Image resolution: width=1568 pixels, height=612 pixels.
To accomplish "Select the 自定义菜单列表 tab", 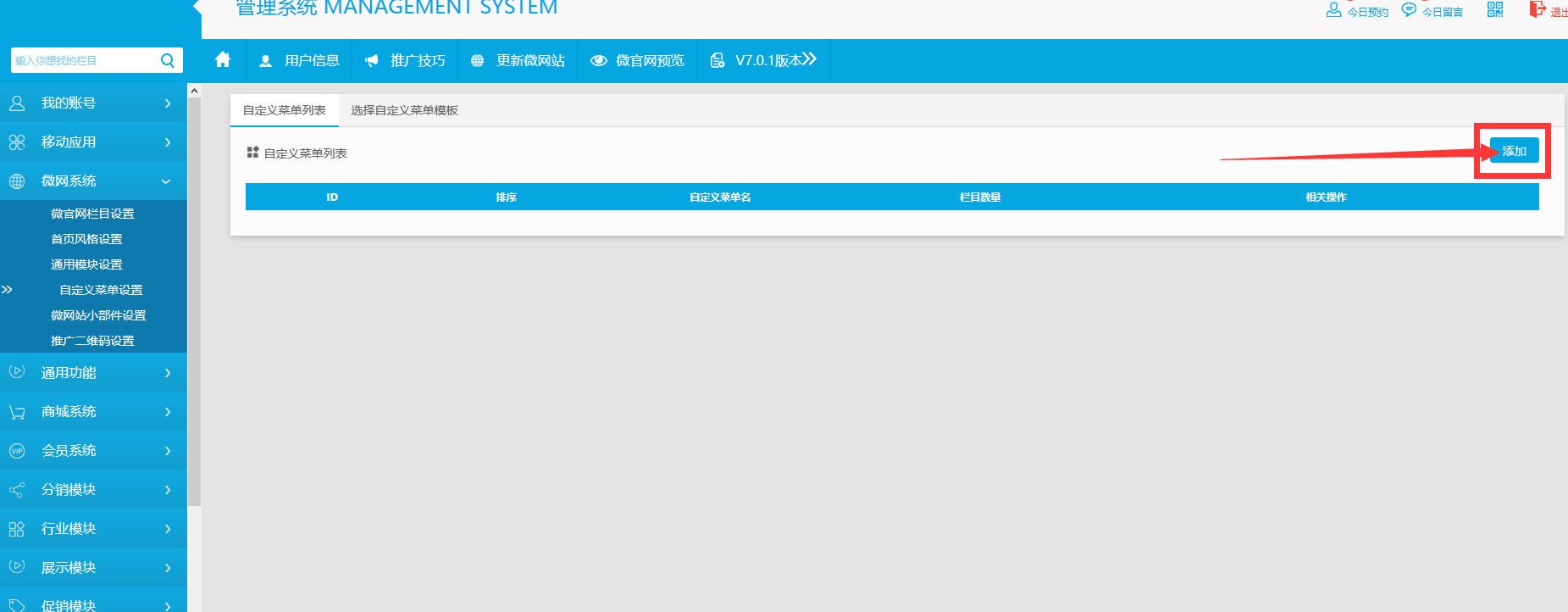I will (x=285, y=110).
